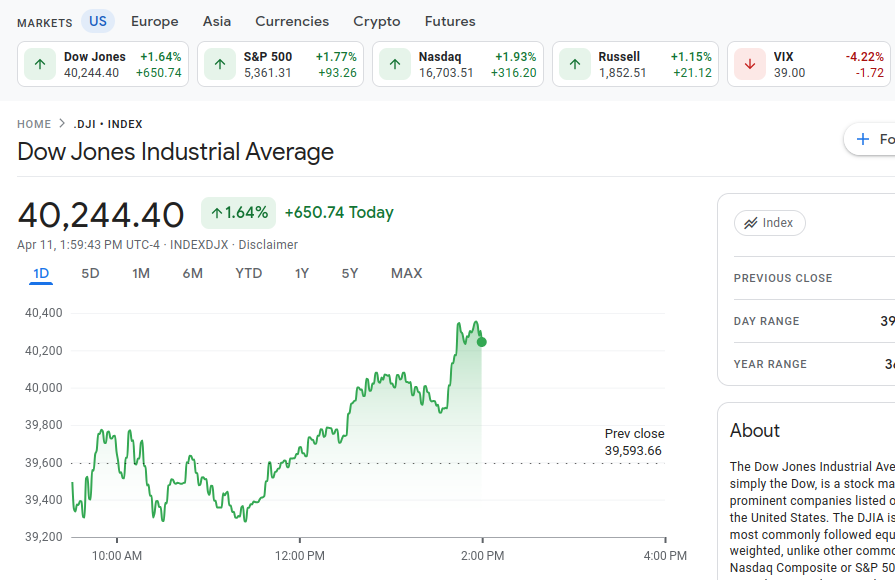Image resolution: width=895 pixels, height=580 pixels.
Task: Click the chart icon in the Index chip
Action: coord(751,223)
